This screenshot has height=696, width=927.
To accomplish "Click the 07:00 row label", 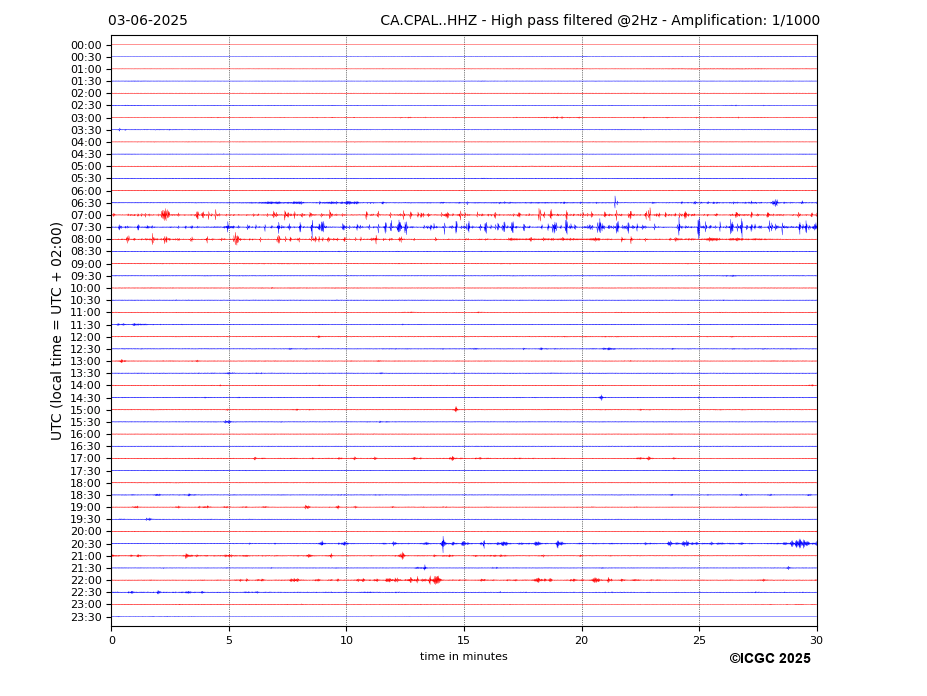I will pyautogui.click(x=86, y=215).
